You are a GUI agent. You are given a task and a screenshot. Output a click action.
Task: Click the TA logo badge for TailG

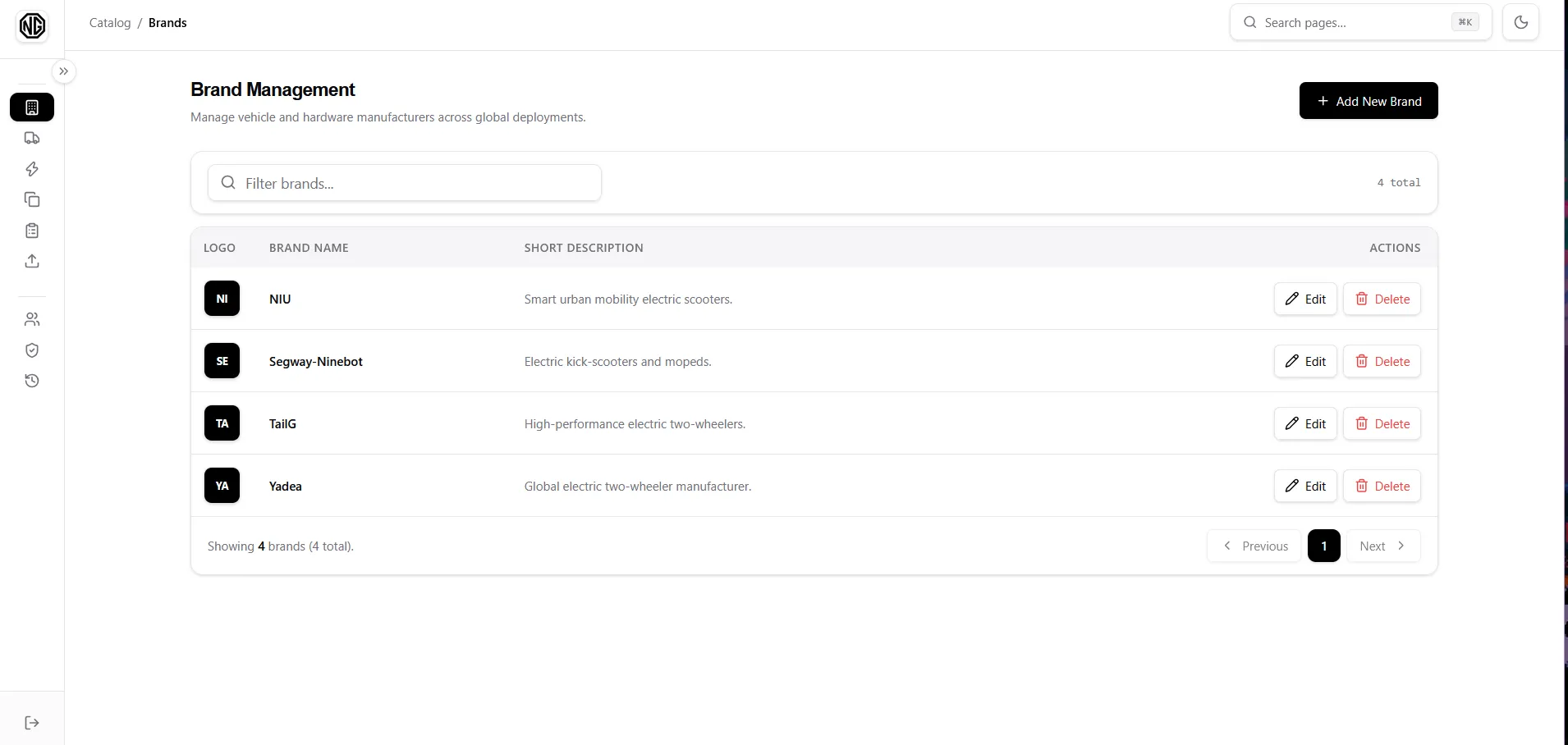click(x=222, y=423)
